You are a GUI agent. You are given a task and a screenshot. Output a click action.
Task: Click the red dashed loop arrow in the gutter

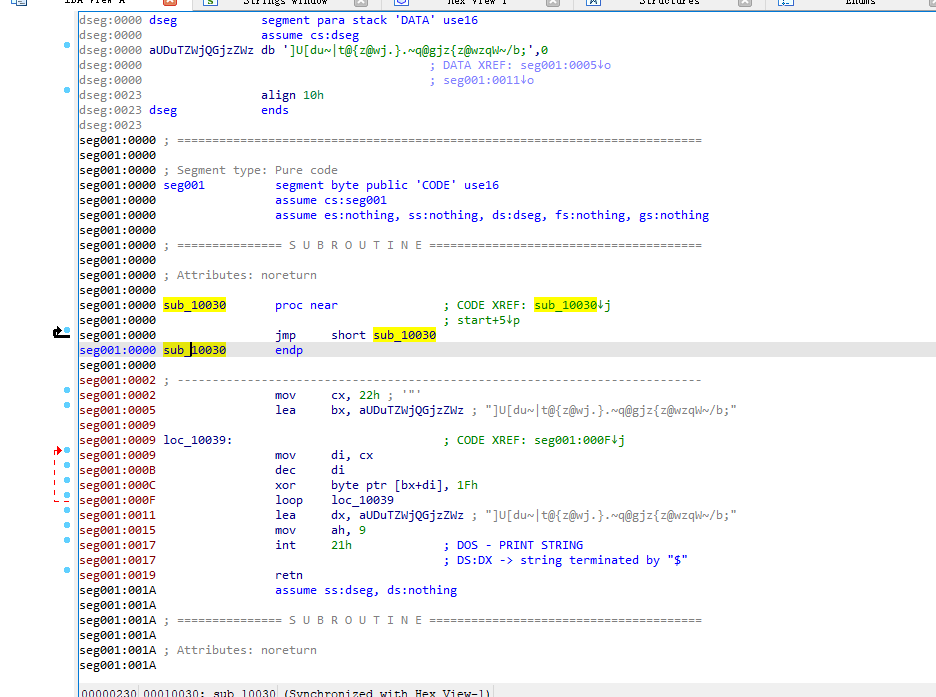coord(56,474)
